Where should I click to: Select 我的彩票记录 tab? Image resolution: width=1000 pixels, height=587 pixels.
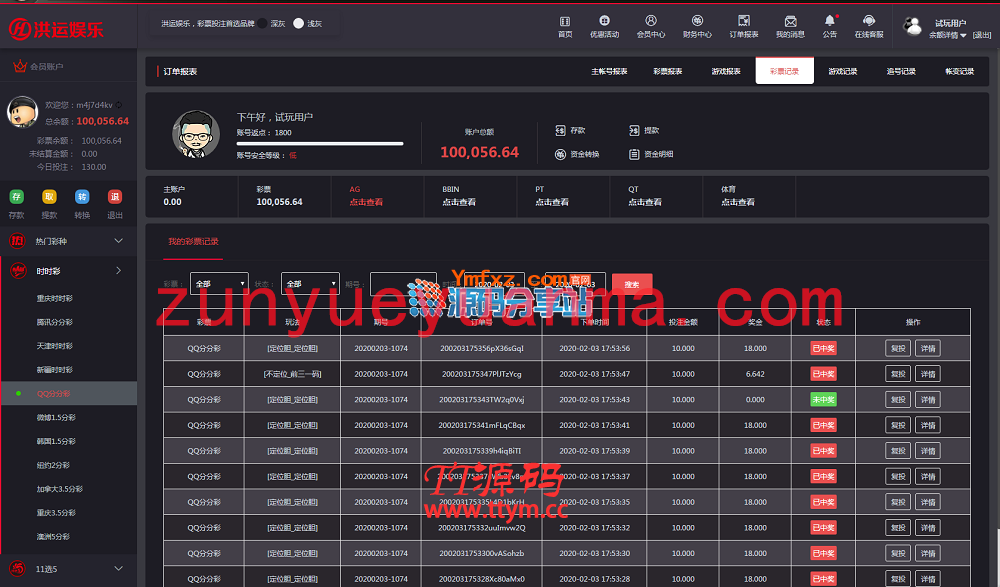[x=193, y=242]
